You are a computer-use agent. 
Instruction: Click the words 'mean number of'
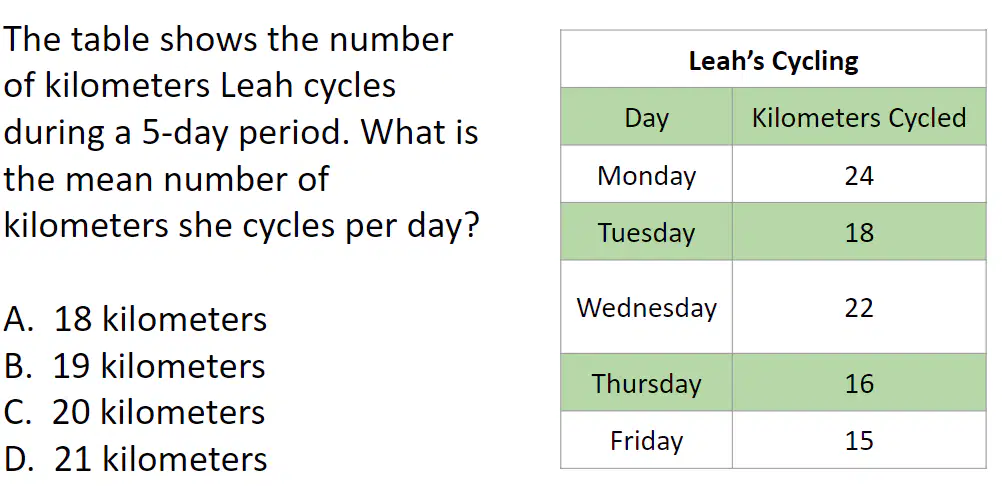coord(197,179)
